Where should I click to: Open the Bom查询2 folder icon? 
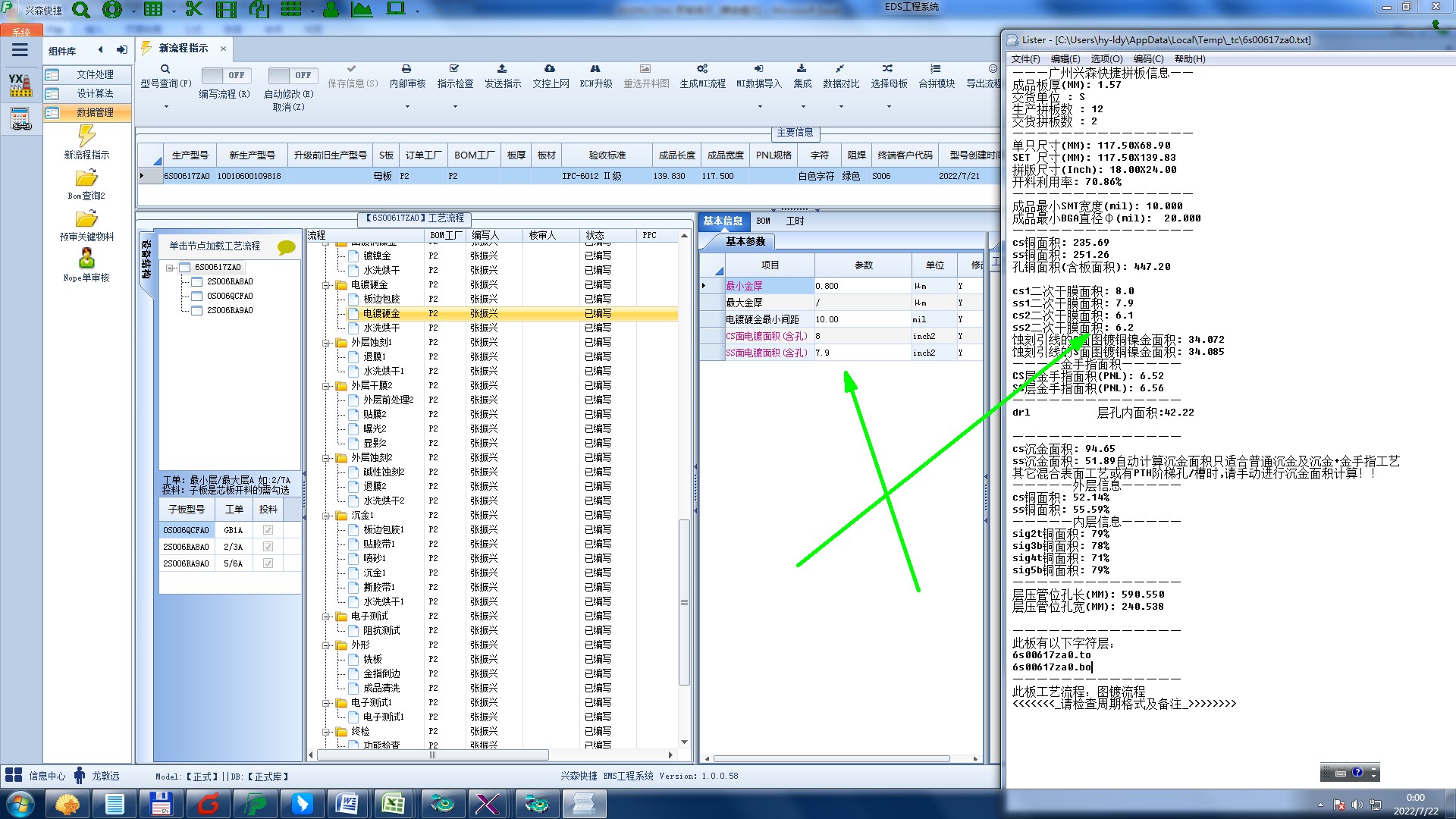point(86,179)
